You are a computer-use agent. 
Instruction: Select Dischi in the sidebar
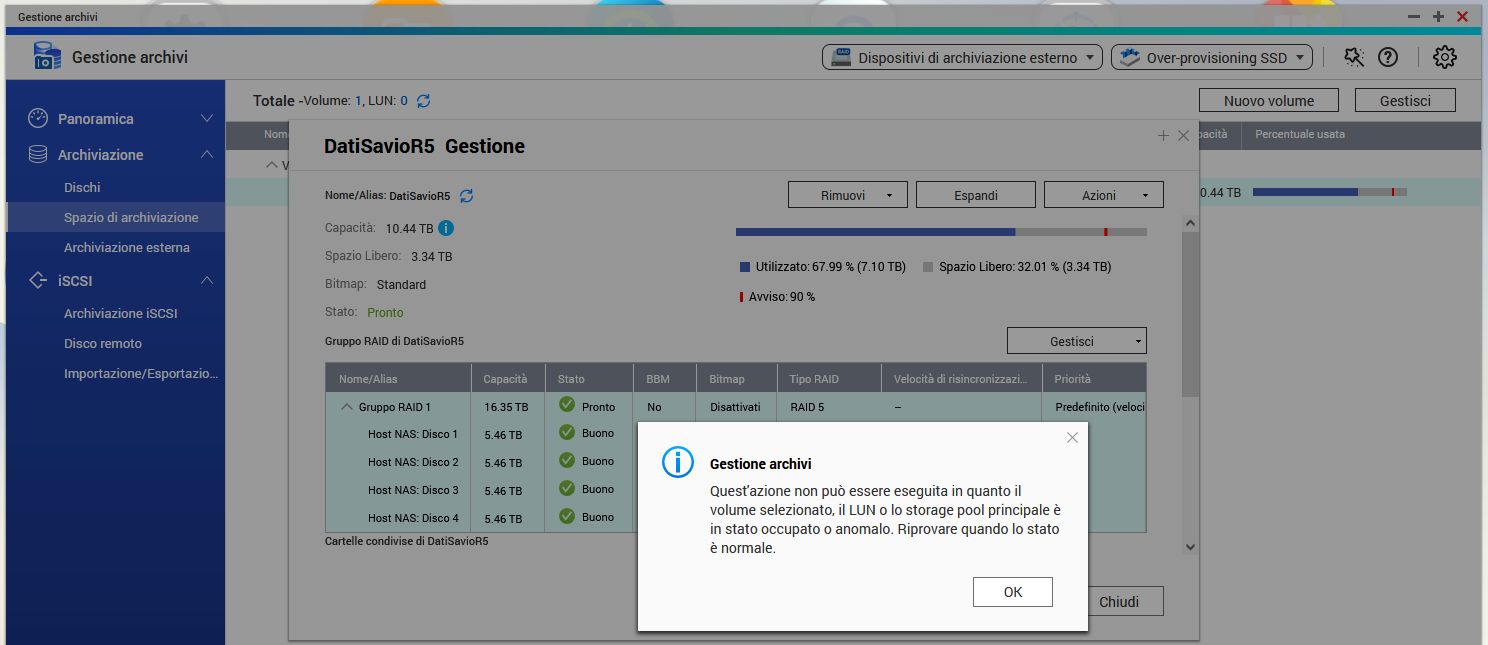[82, 187]
